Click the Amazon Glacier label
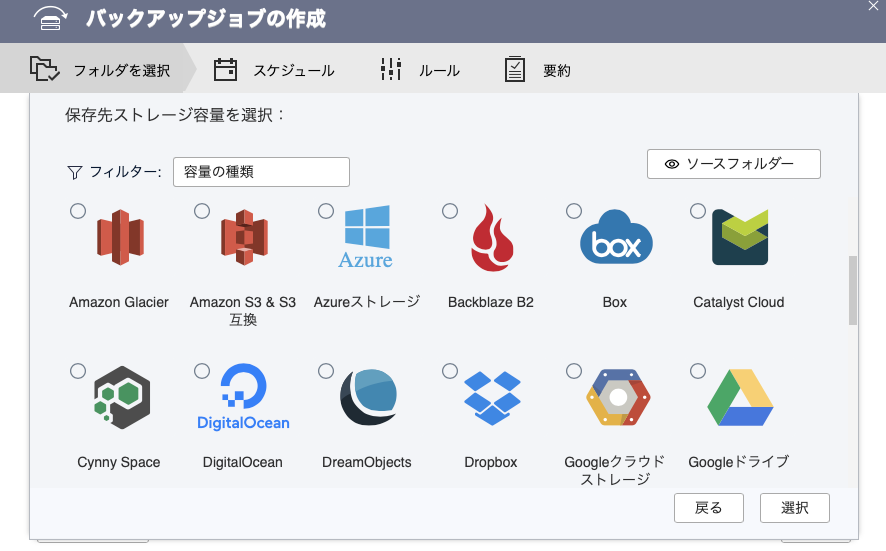The width and height of the screenshot is (886, 551). (x=119, y=302)
